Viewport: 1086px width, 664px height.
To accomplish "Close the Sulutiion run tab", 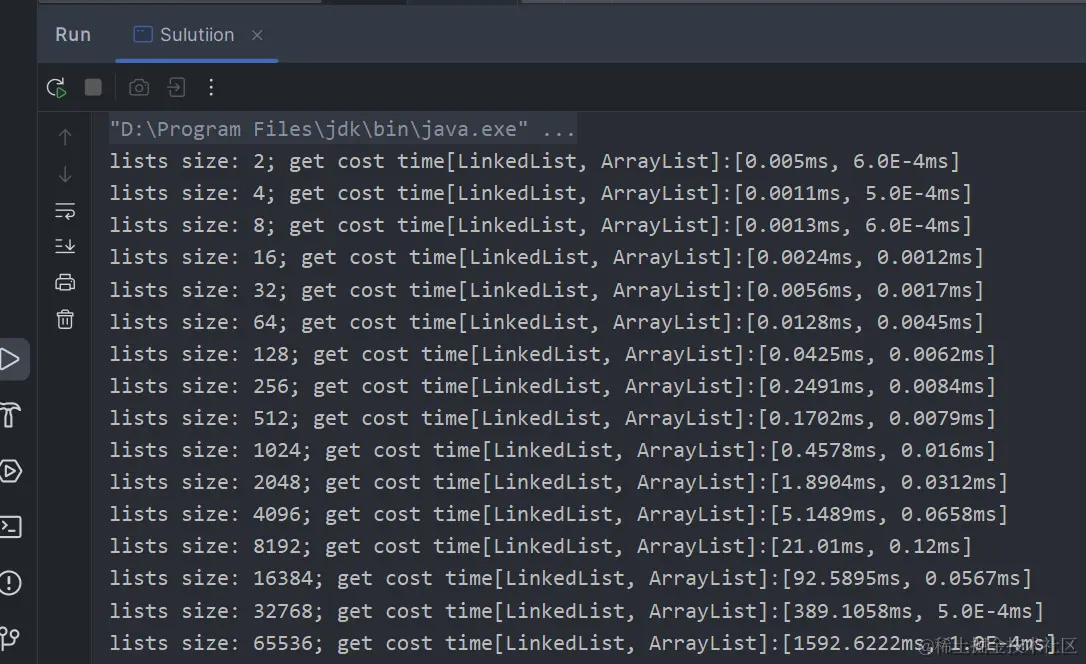I will point(257,35).
